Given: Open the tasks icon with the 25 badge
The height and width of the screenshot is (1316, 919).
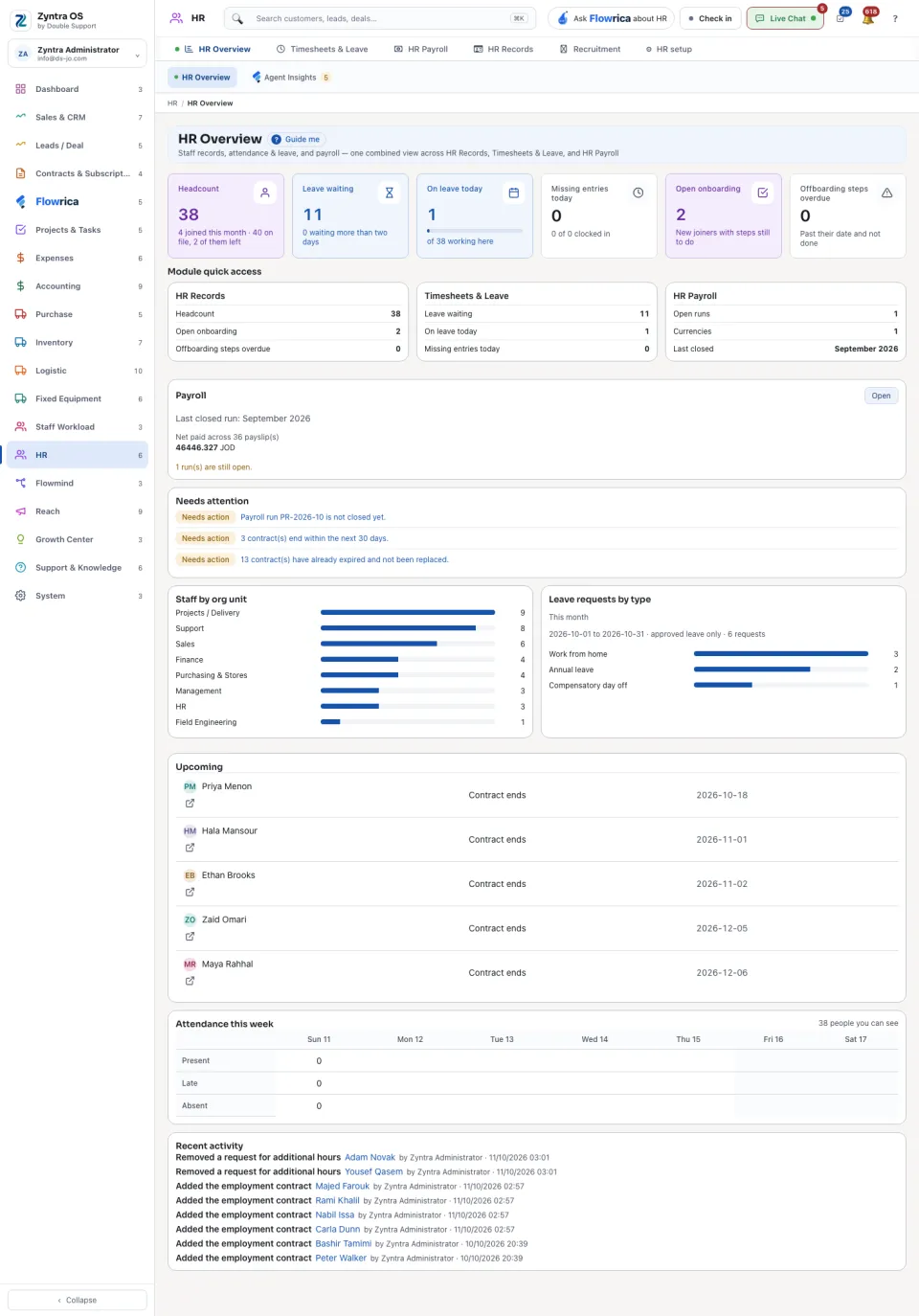Looking at the screenshot, I should 841,17.
